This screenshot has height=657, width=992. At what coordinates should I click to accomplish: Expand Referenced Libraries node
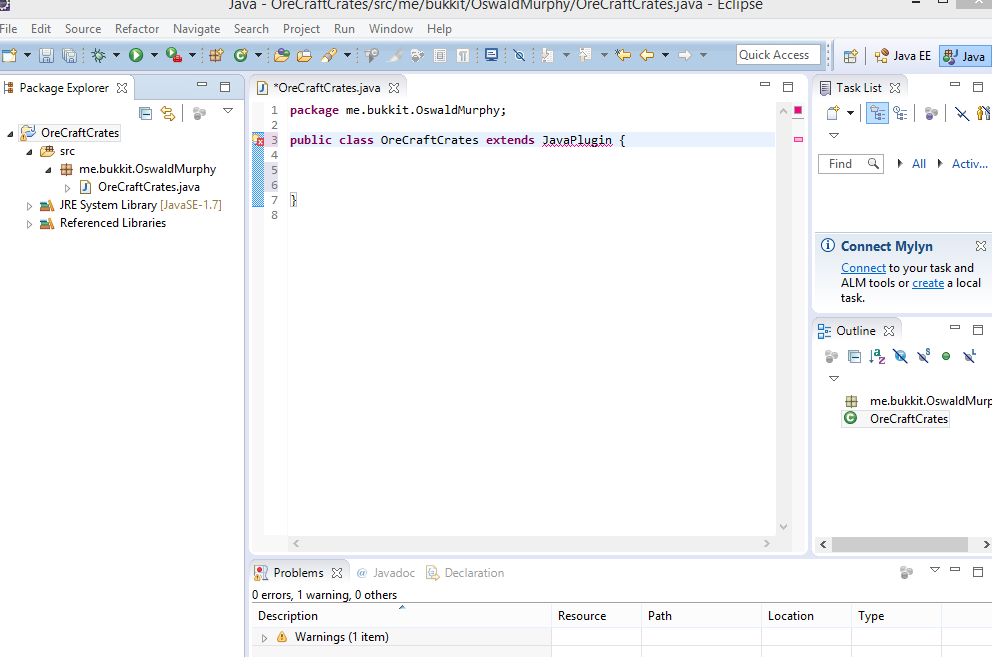point(29,224)
